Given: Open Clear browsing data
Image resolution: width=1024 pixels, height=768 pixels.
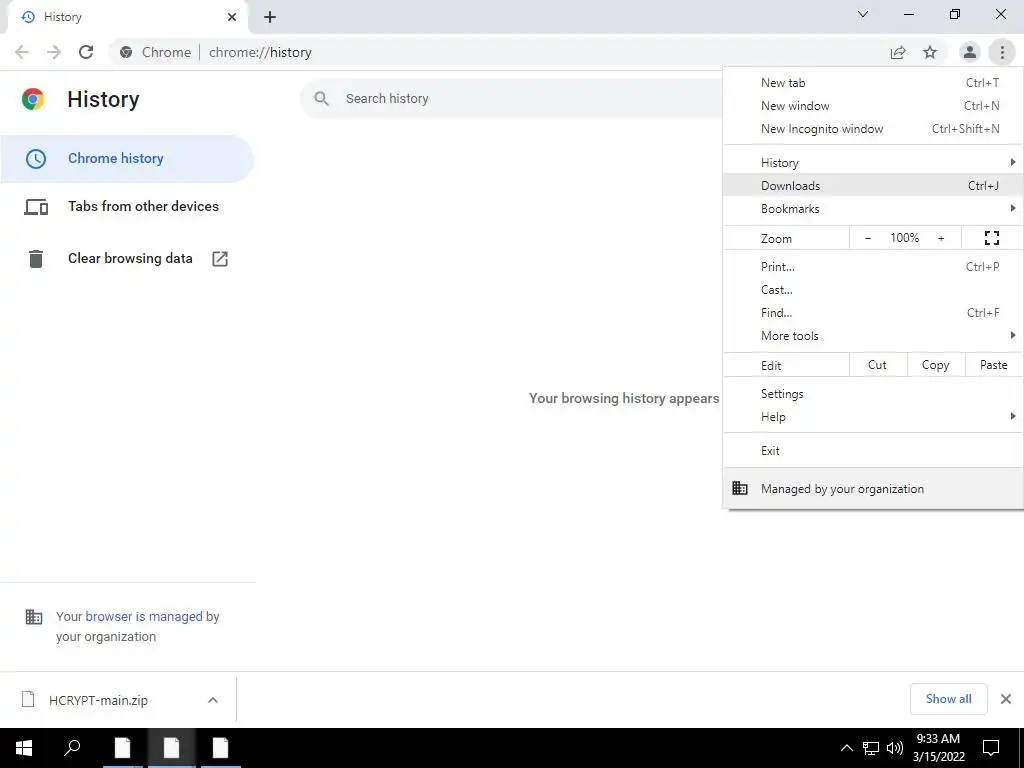Looking at the screenshot, I should pos(127,259).
